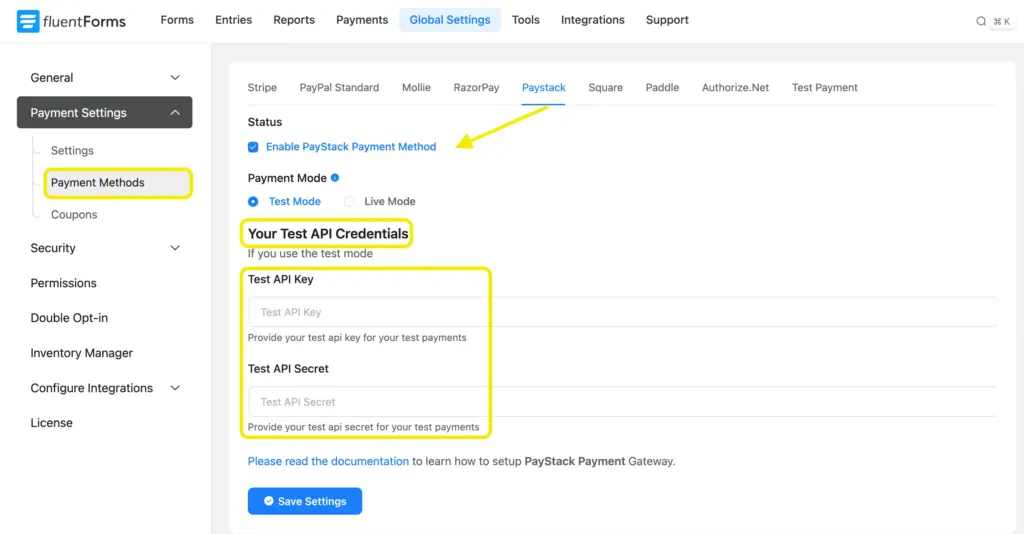Viewport: 1024px width, 534px height.
Task: Switch to the Test Payment tab
Action: (825, 87)
